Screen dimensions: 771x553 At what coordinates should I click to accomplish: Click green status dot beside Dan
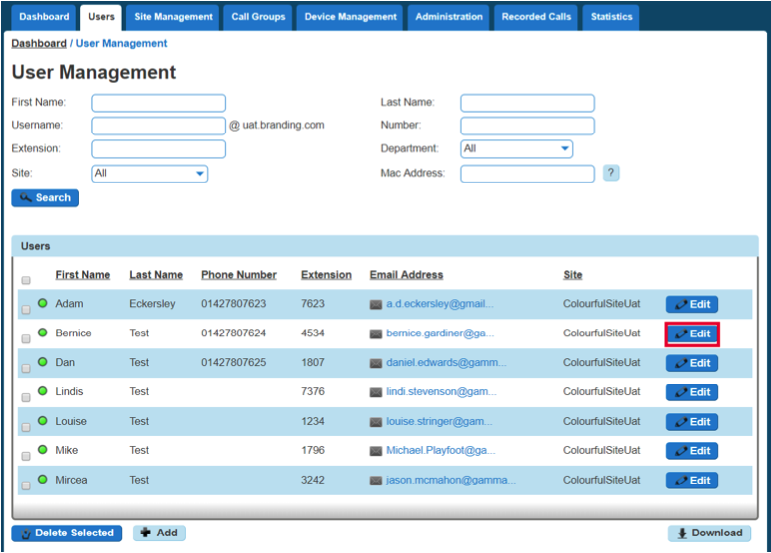coord(43,362)
